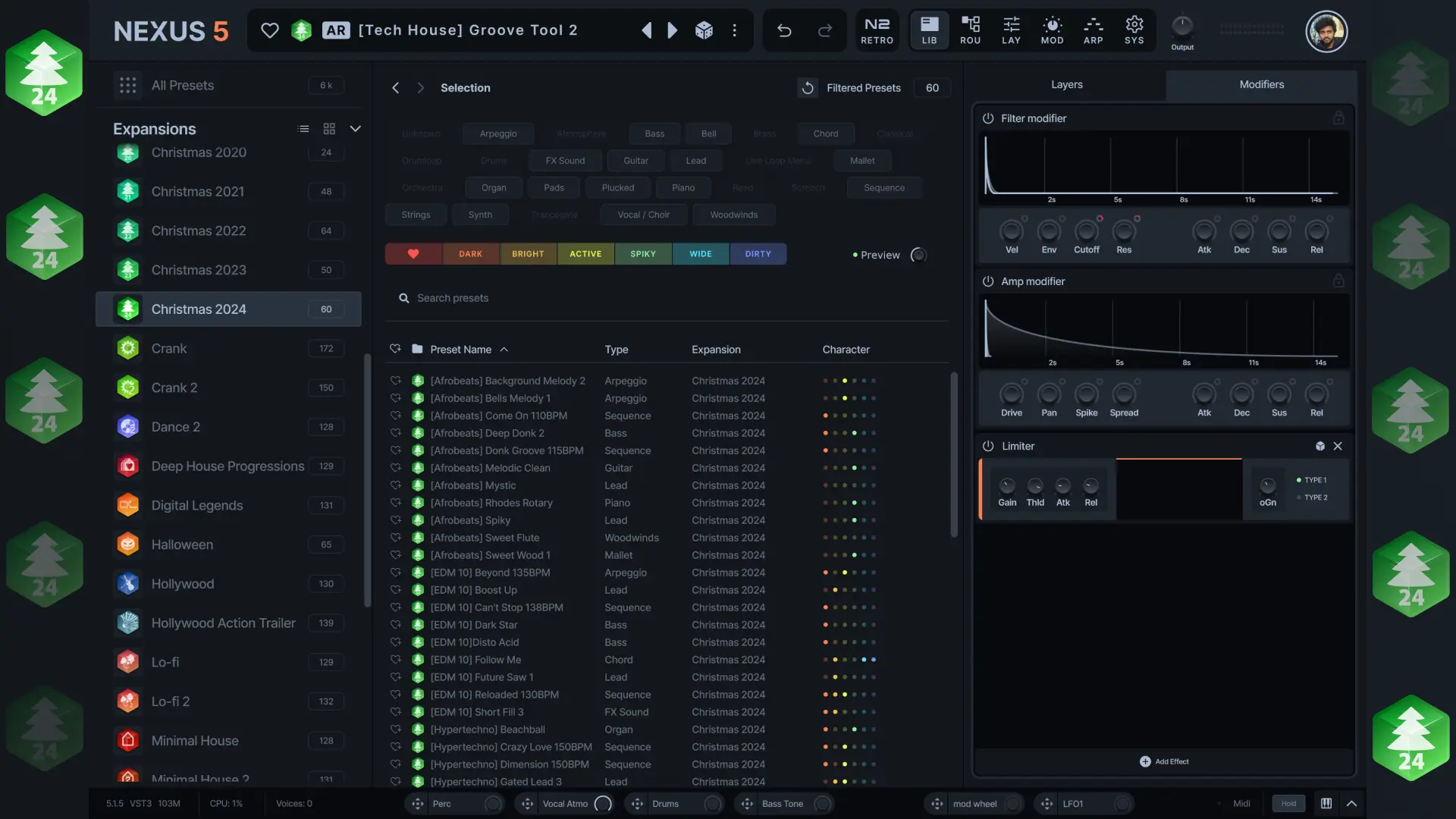The width and height of the screenshot is (1456, 819).
Task: Add a new effect
Action: (1164, 761)
